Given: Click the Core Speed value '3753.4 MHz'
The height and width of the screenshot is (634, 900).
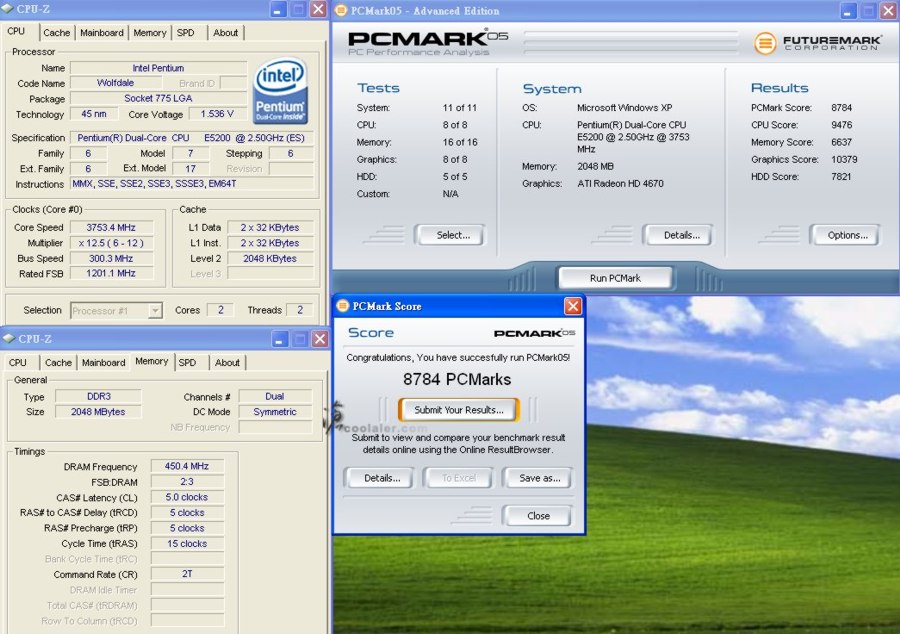Looking at the screenshot, I should pyautogui.click(x=111, y=227).
